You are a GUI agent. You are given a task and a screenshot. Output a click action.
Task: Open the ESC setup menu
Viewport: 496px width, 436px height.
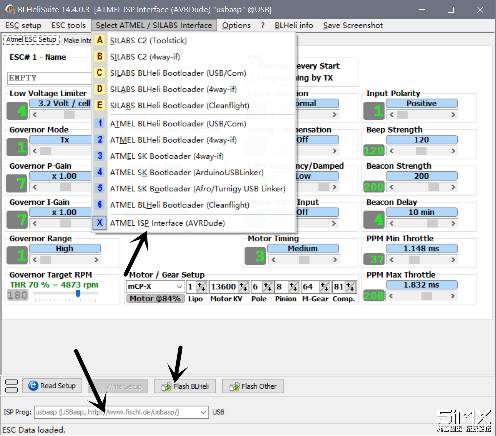coord(23,25)
